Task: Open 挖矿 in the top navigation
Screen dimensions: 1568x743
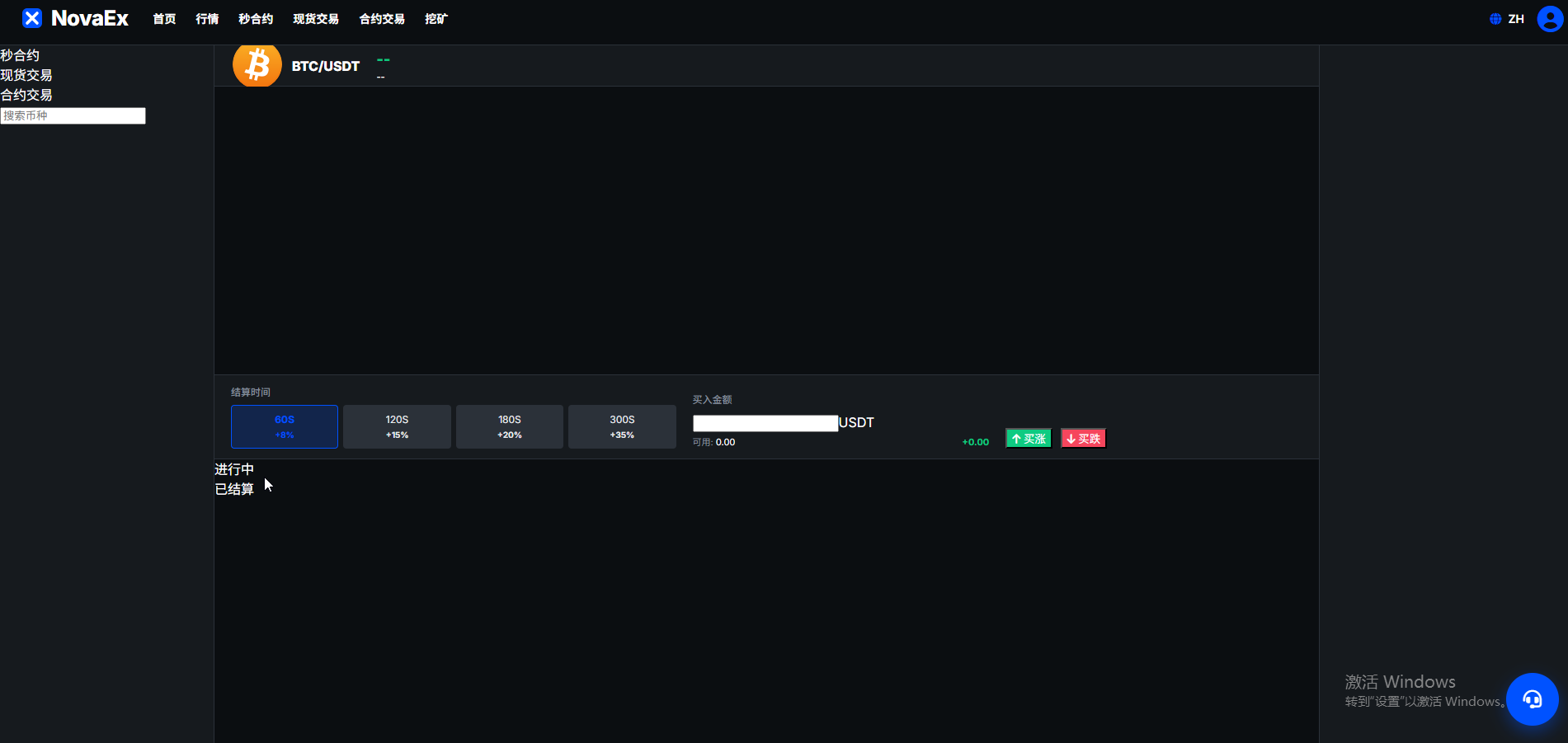Action: coord(436,19)
